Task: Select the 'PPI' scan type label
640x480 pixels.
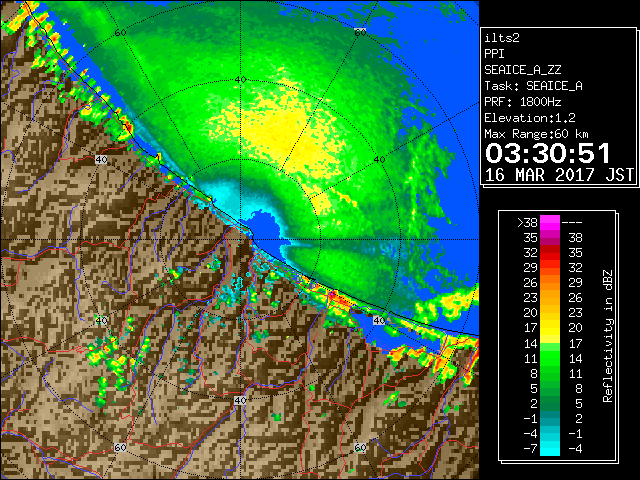Action: coord(494,54)
